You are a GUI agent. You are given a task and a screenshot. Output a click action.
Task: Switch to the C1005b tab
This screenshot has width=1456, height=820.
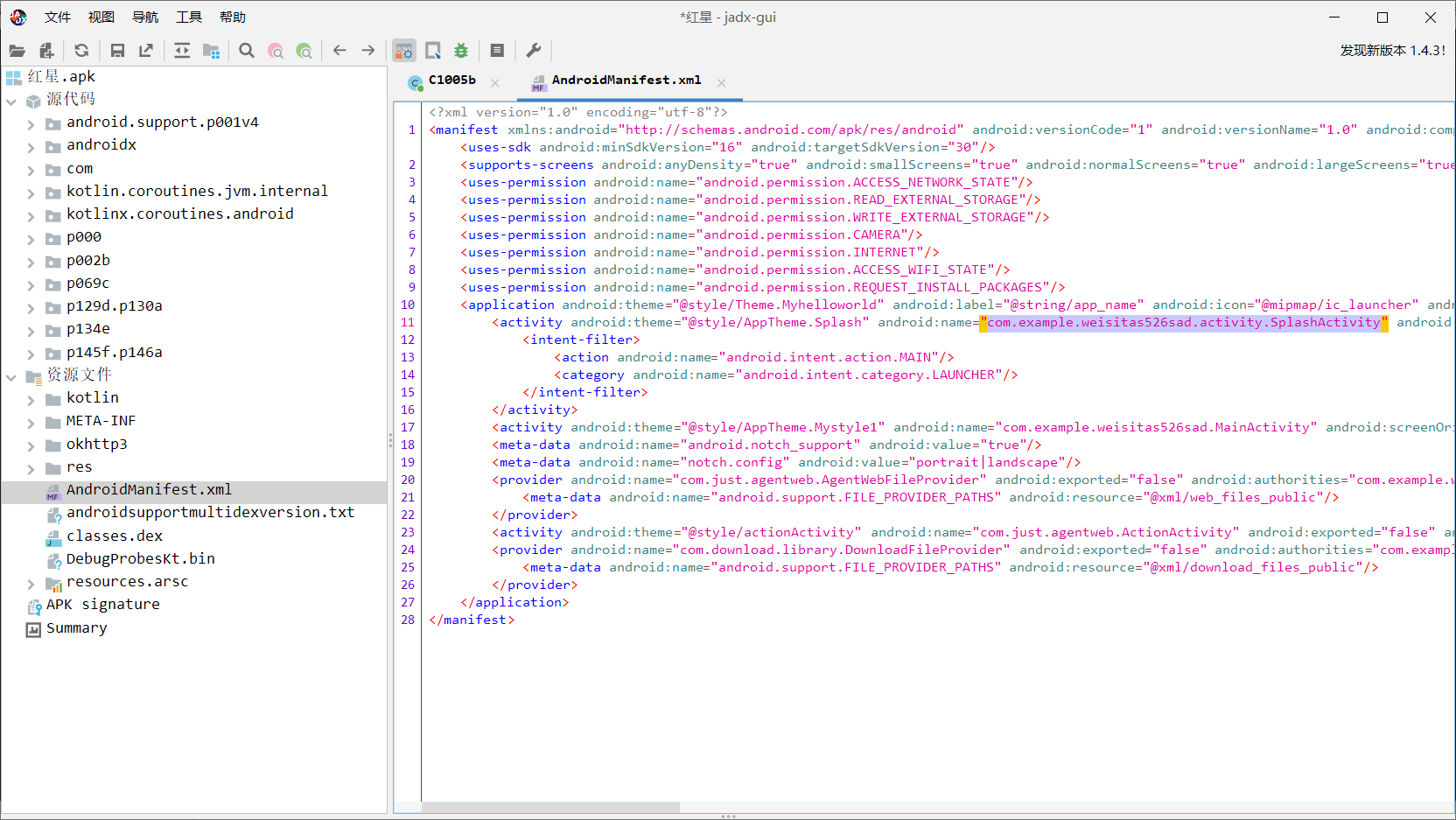[451, 81]
